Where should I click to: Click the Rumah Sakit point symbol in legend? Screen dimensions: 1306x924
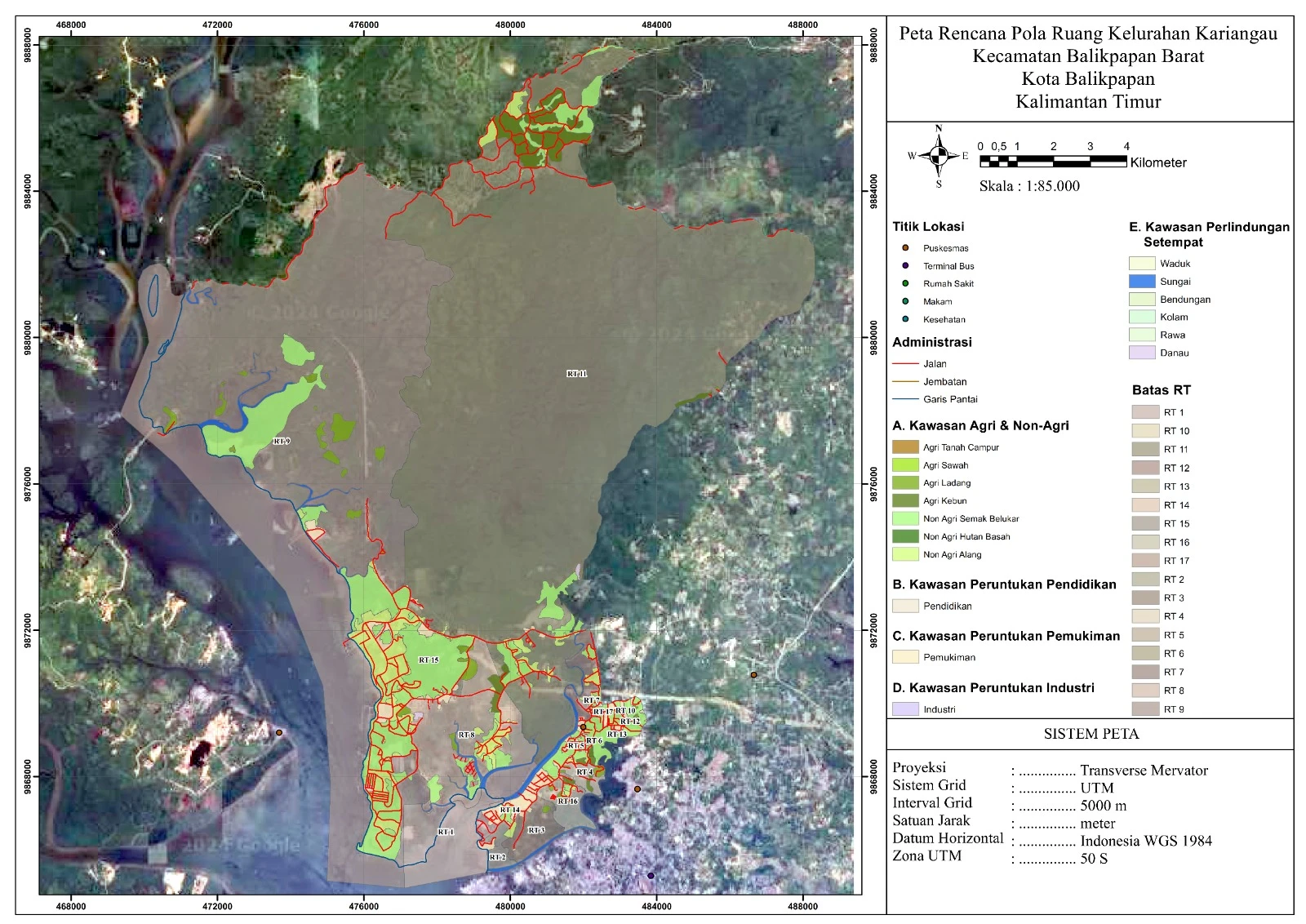pos(905,283)
